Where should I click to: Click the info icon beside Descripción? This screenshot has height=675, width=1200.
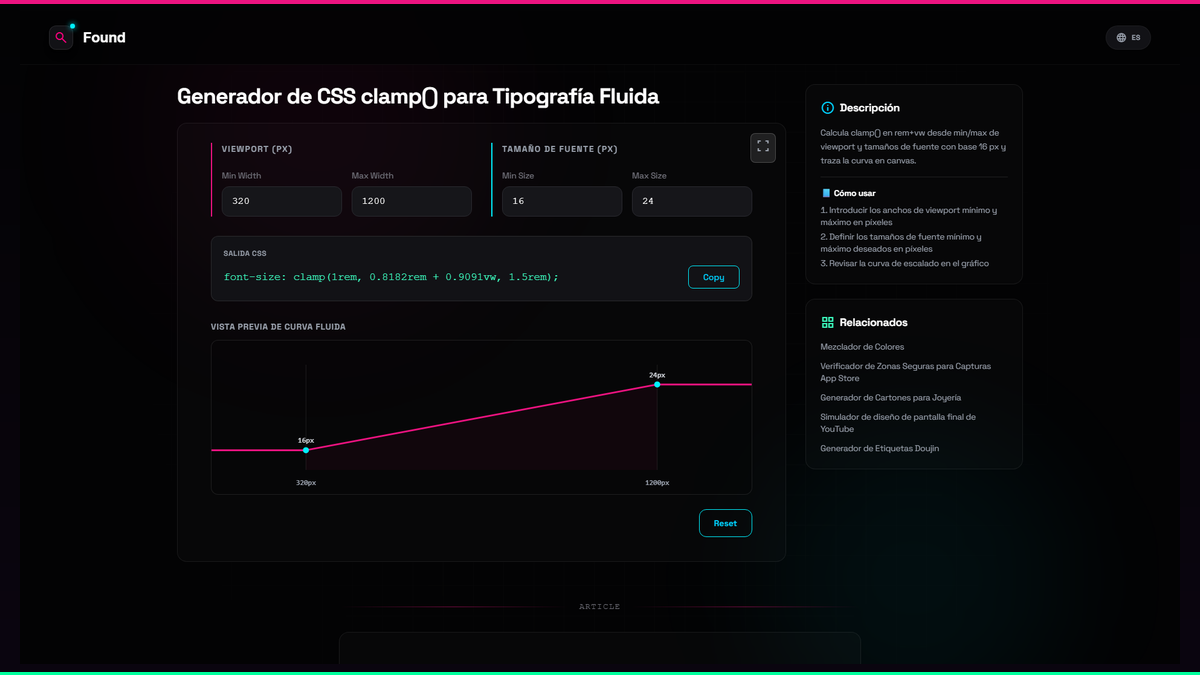coord(827,108)
